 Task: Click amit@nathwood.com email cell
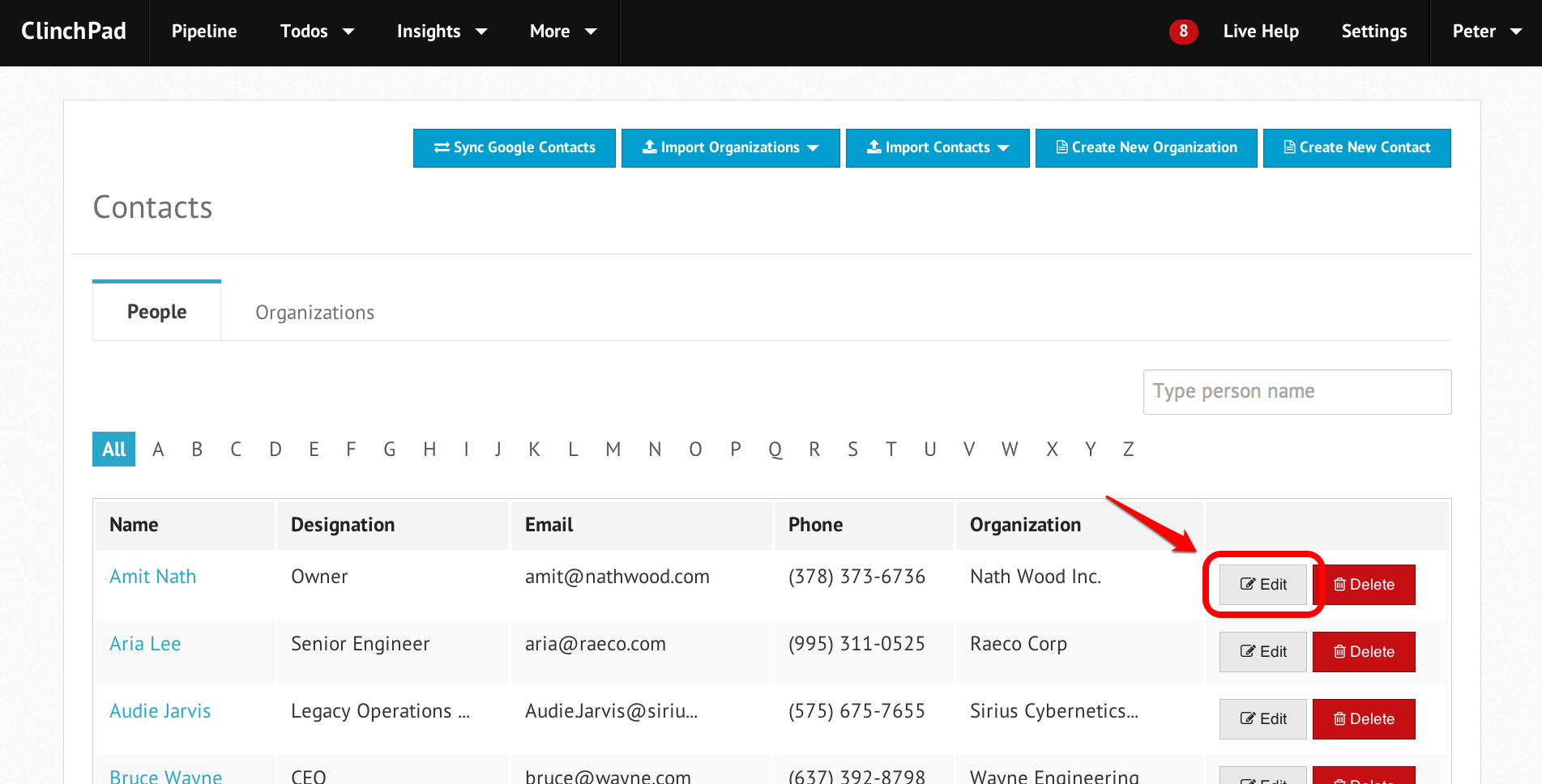coord(617,577)
